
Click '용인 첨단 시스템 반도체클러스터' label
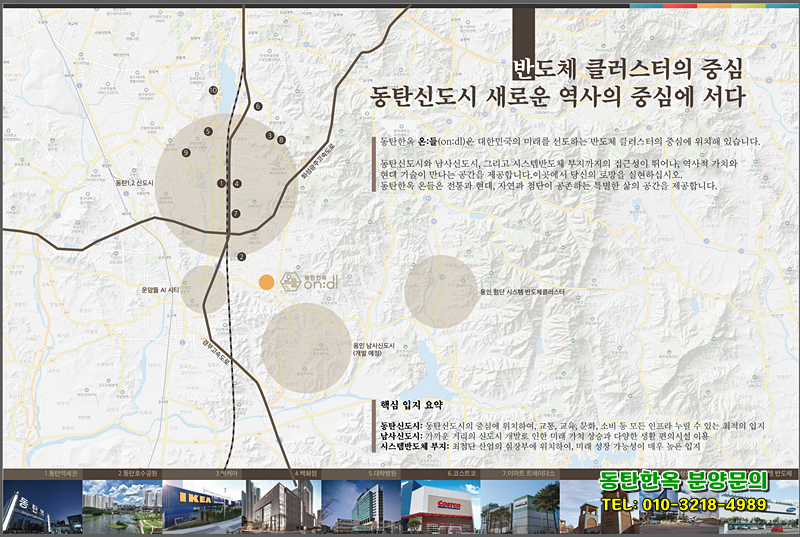coord(522,292)
